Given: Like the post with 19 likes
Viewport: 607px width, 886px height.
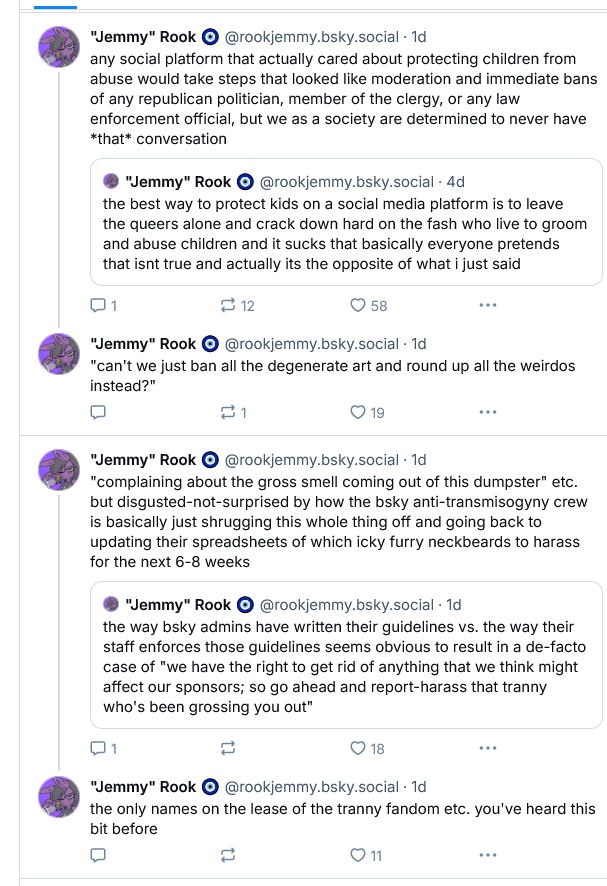Looking at the screenshot, I should point(358,411).
